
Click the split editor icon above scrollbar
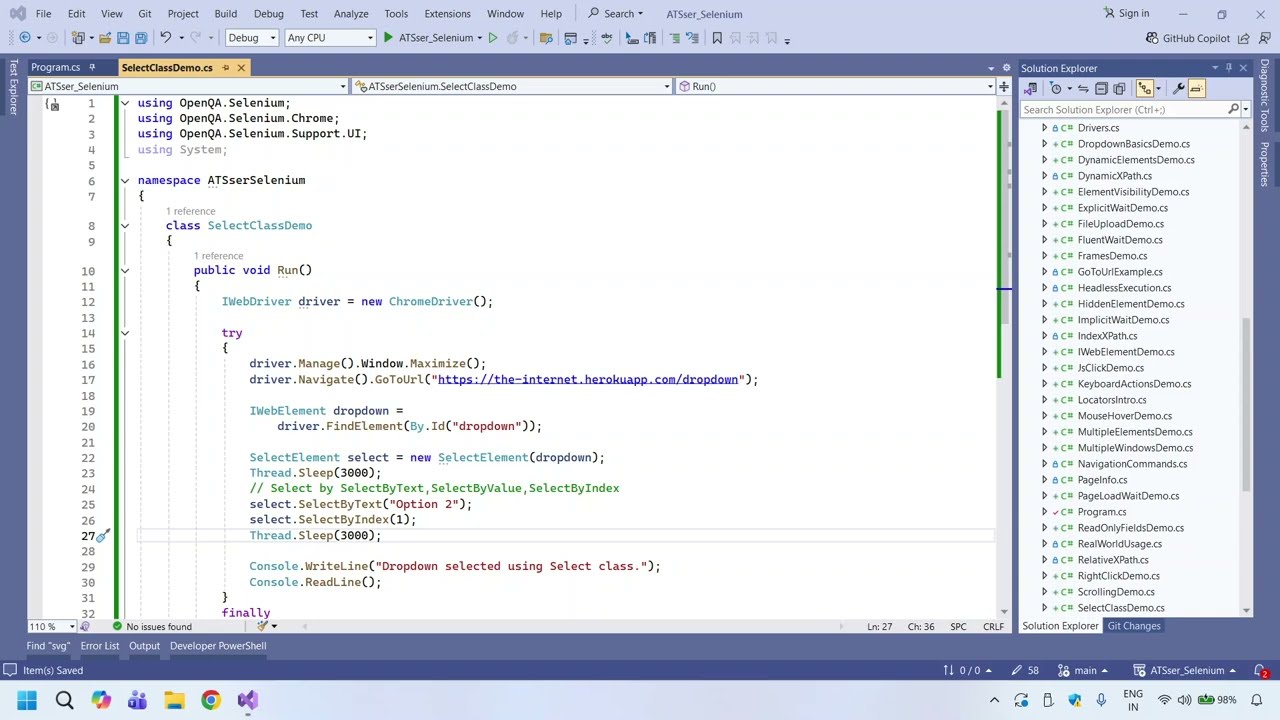1003,86
